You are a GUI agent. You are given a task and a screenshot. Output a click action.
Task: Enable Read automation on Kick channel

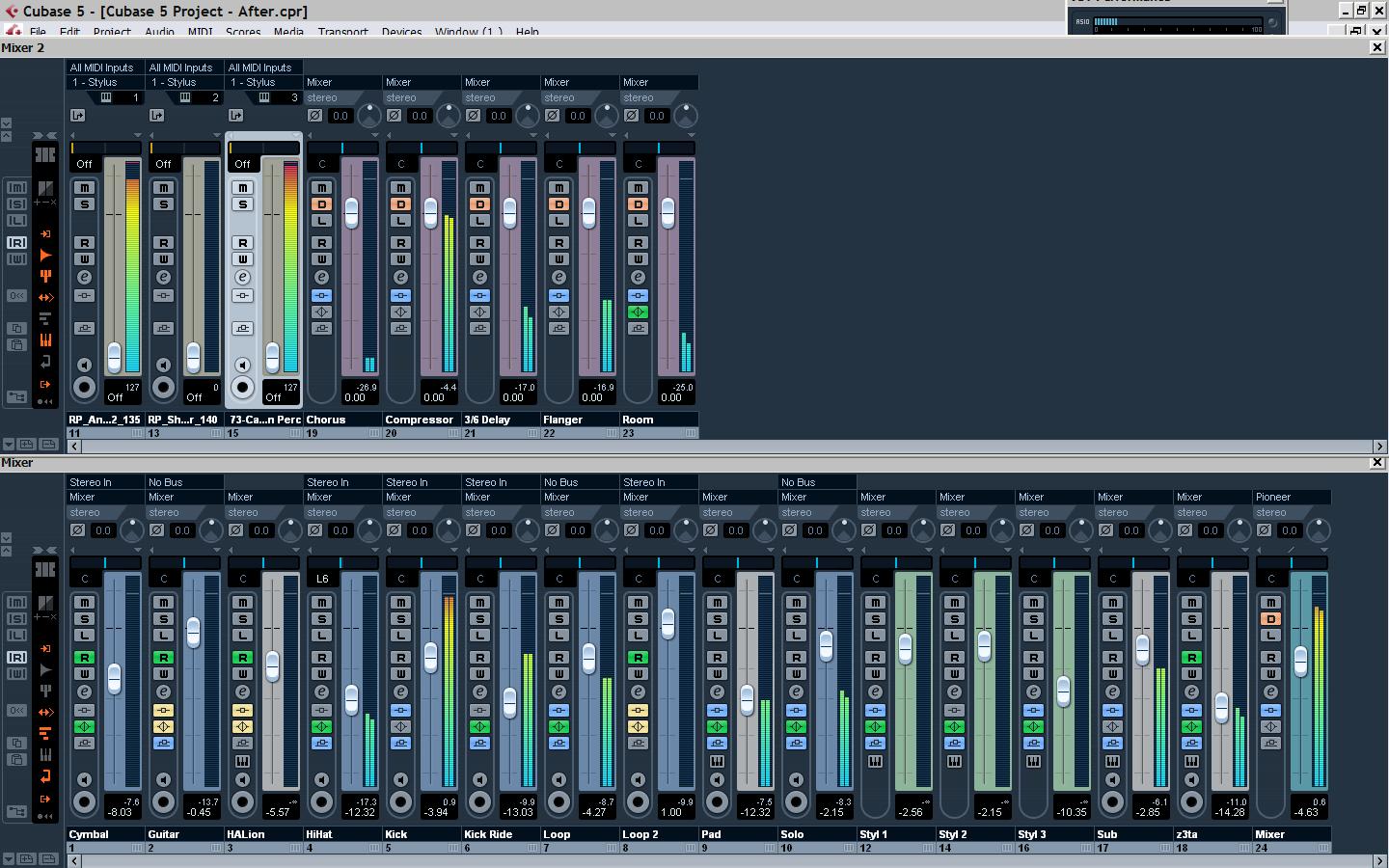click(x=401, y=657)
